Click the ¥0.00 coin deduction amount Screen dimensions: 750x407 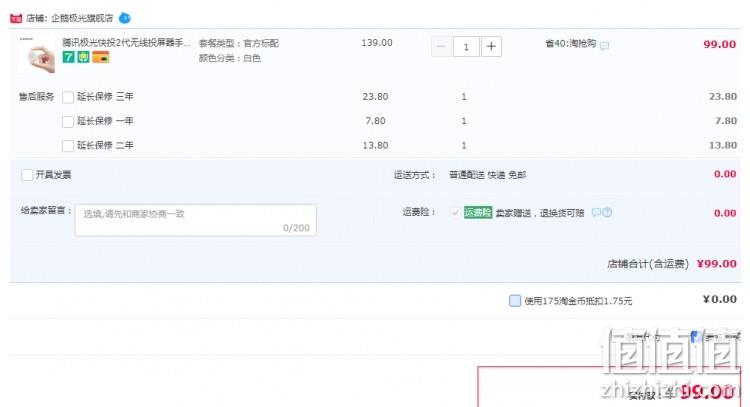pyautogui.click(x=719, y=299)
